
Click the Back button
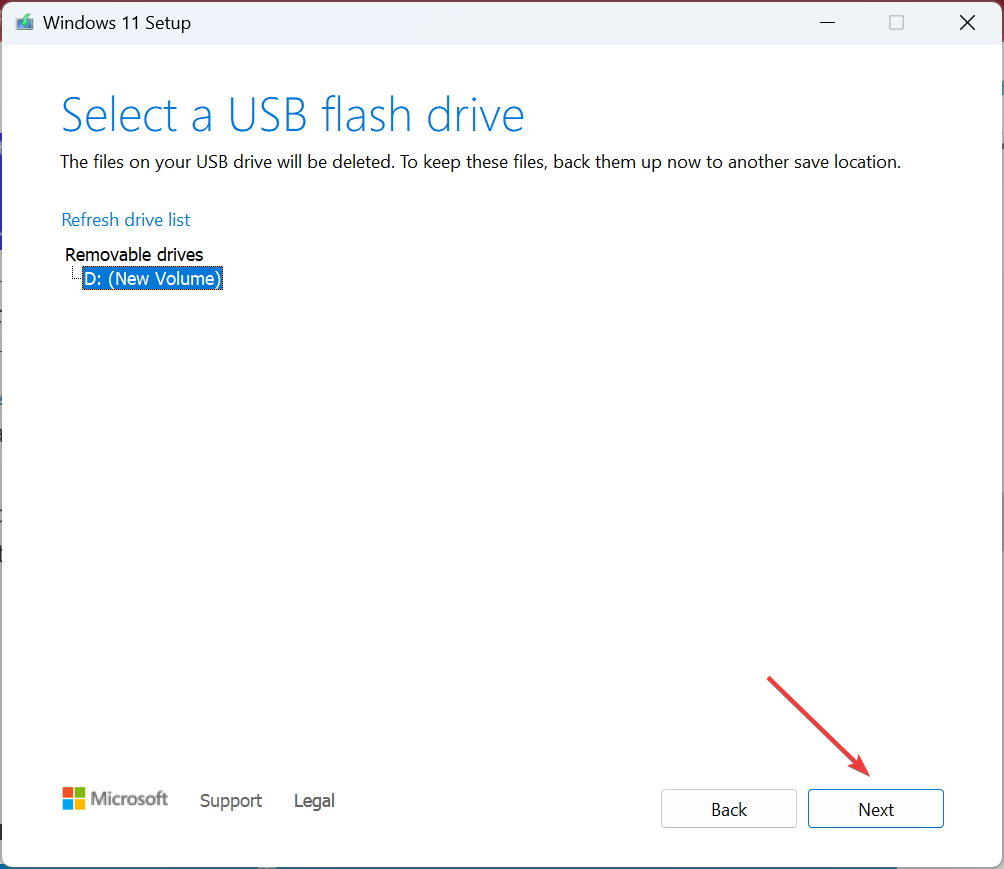[x=729, y=809]
